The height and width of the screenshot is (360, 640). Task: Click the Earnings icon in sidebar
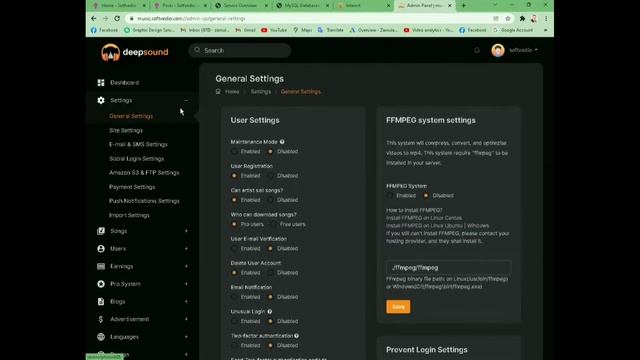tap(101, 266)
